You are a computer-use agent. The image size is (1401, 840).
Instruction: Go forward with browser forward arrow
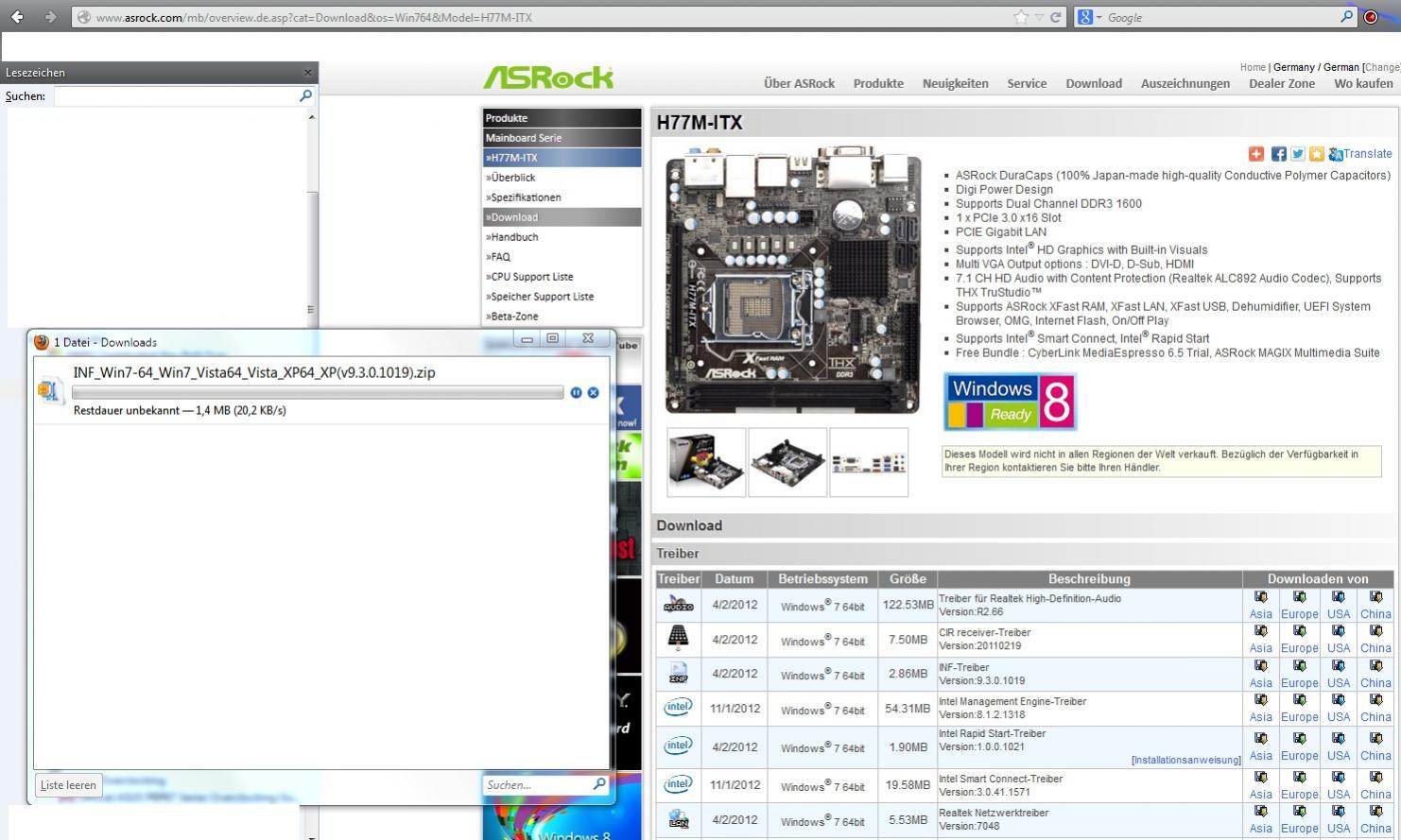(50, 17)
